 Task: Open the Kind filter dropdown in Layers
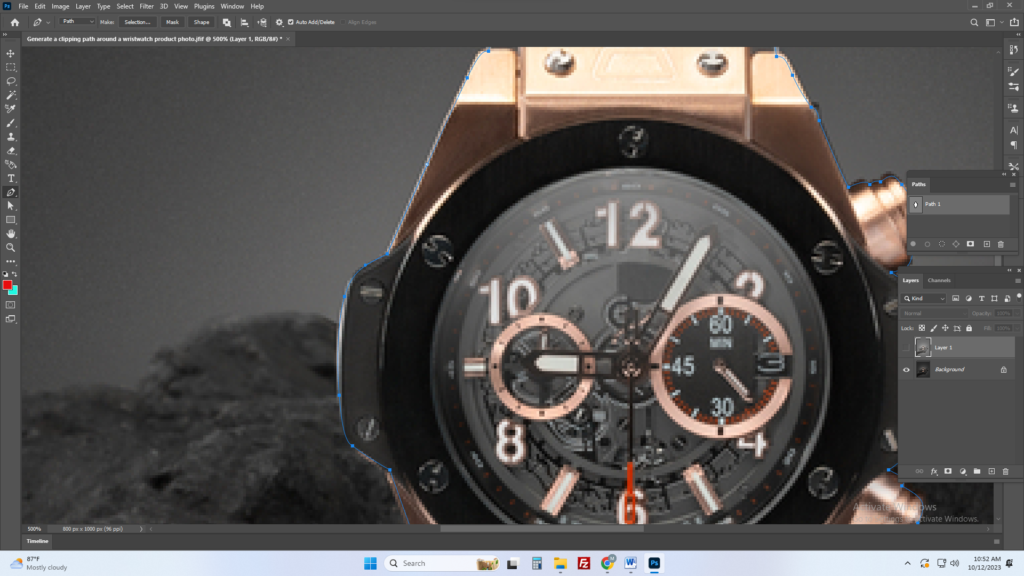pos(925,298)
